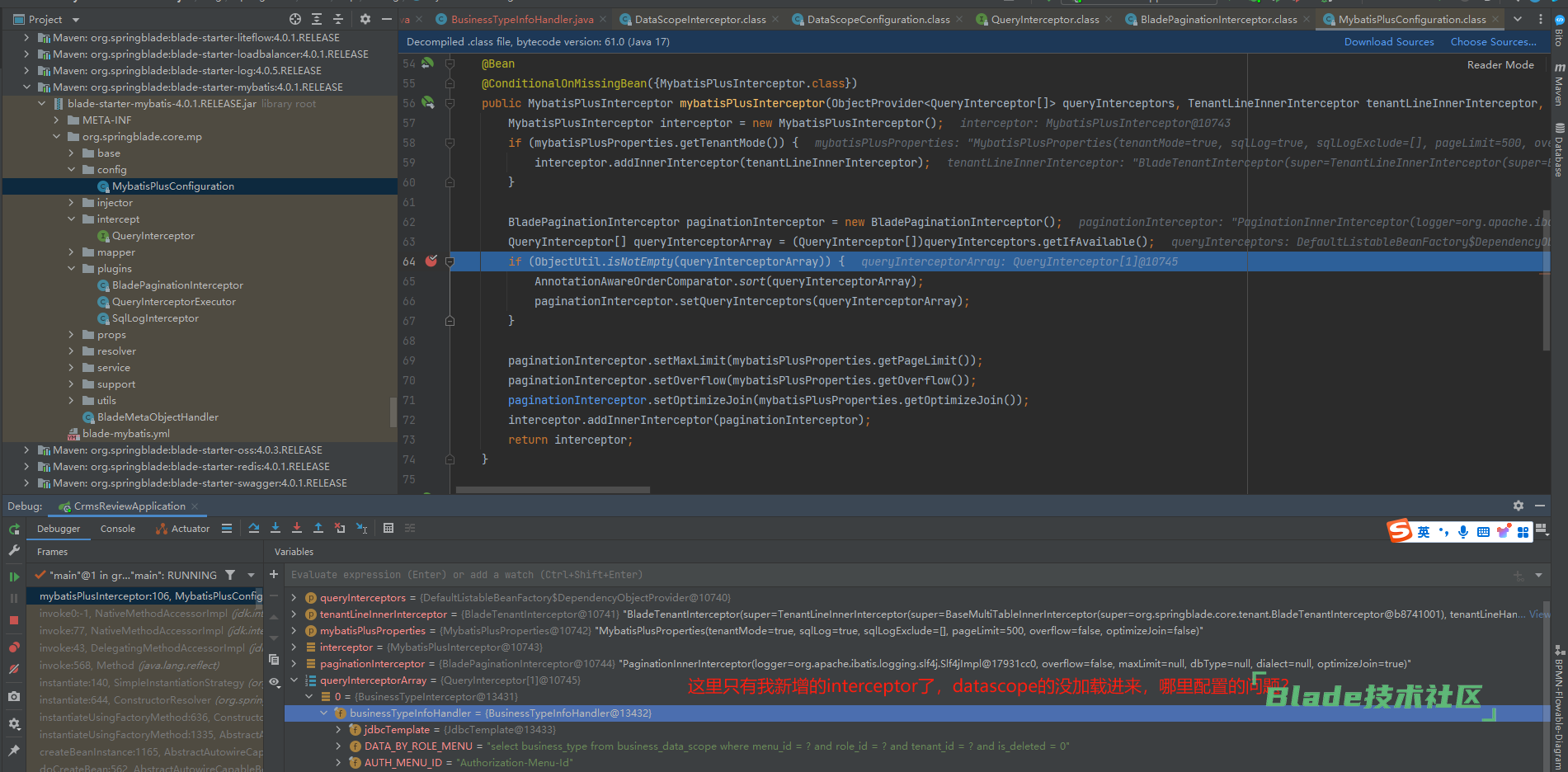This screenshot has height=772, width=1568.
Task: Select invoke:568, Method stack frame
Action: click(129, 666)
